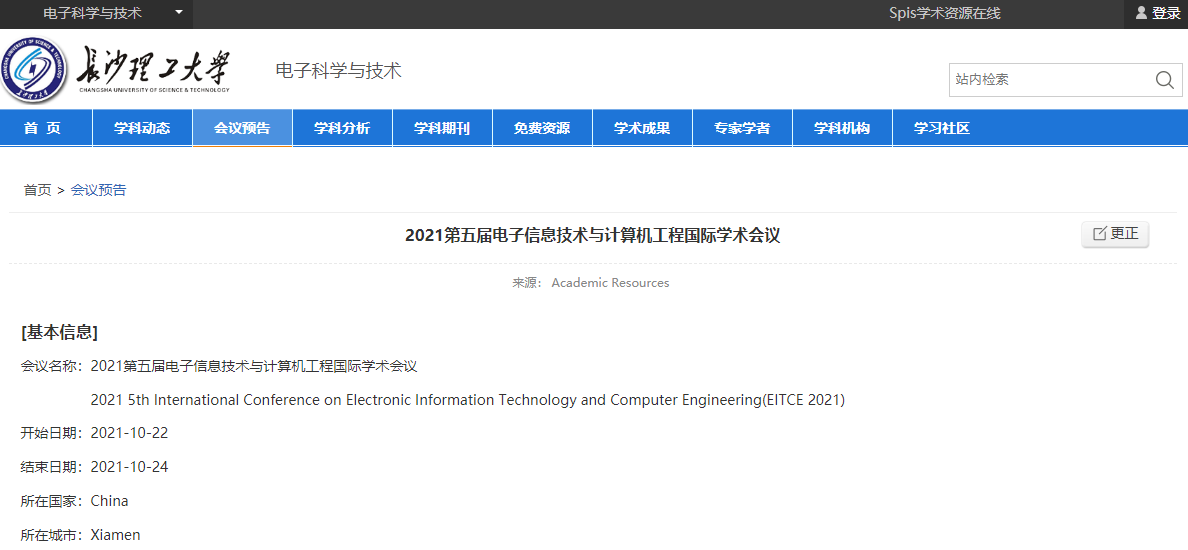The image size is (1188, 550).
Task: Click the 会议名称 label
Action: 51,367
